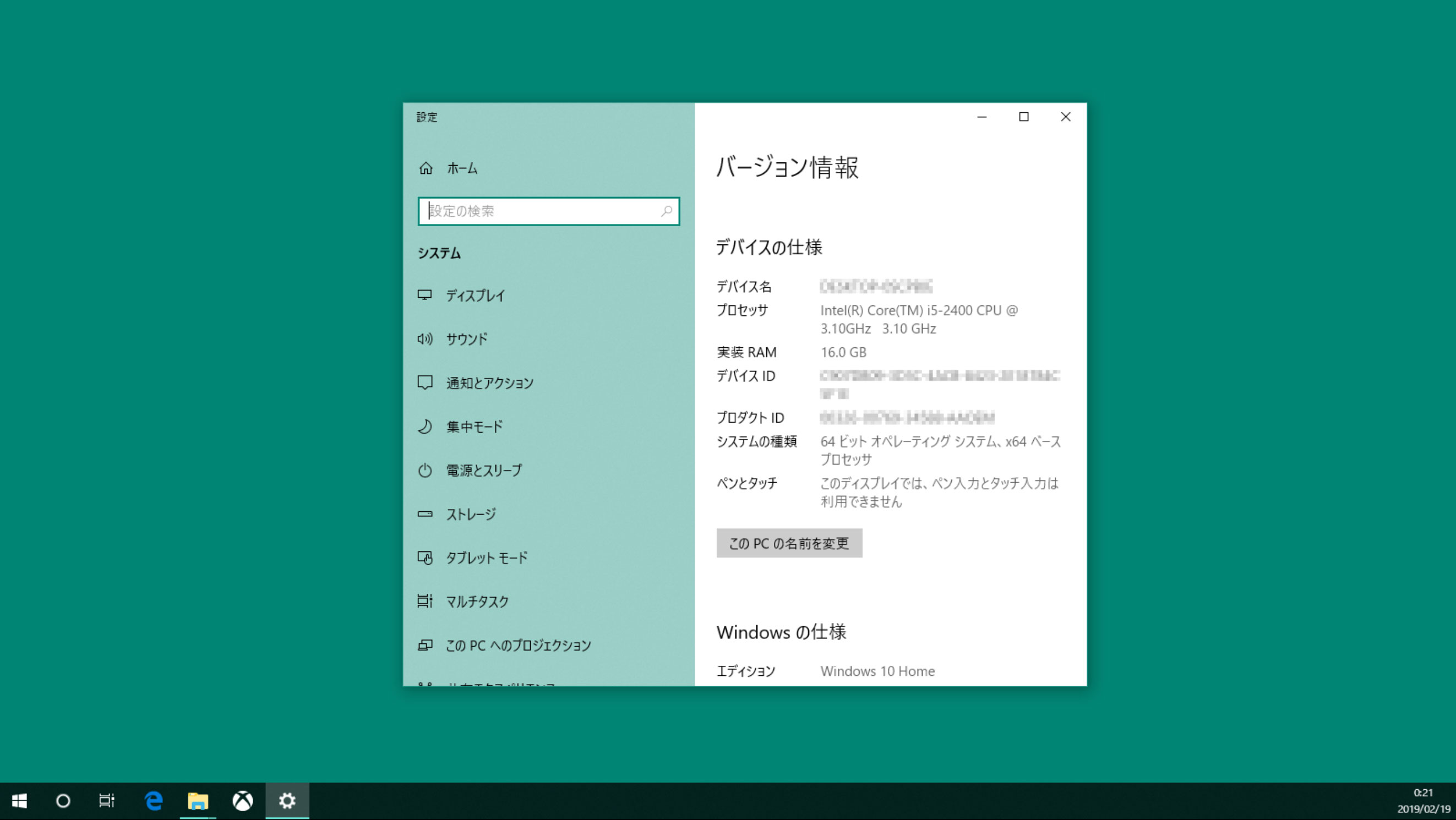Click the プロダクト ID label

[x=750, y=418]
